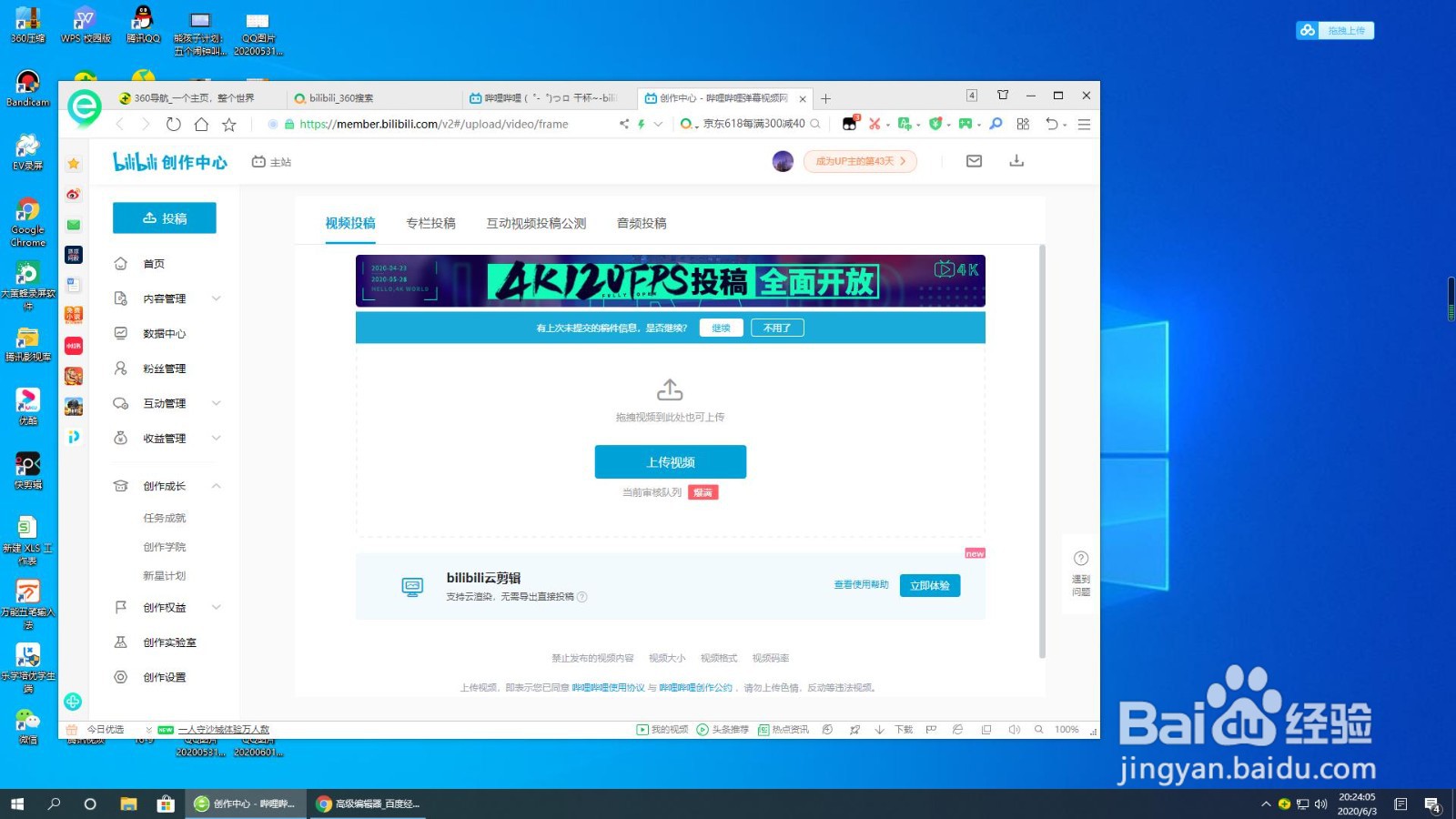
Task: Open the shopping protection shield icon
Action: tap(935, 124)
